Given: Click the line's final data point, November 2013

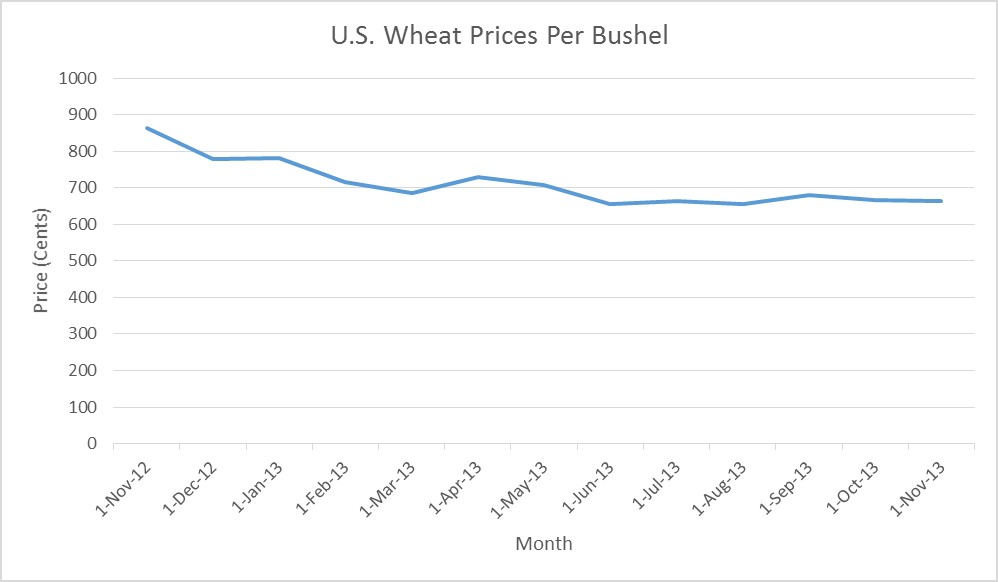Looking at the screenshot, I should [x=941, y=201].
